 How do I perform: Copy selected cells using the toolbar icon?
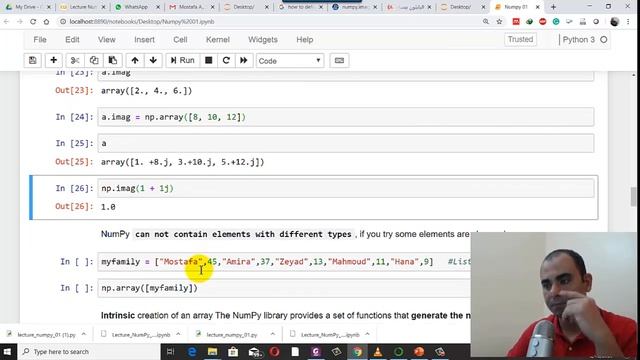point(94,60)
